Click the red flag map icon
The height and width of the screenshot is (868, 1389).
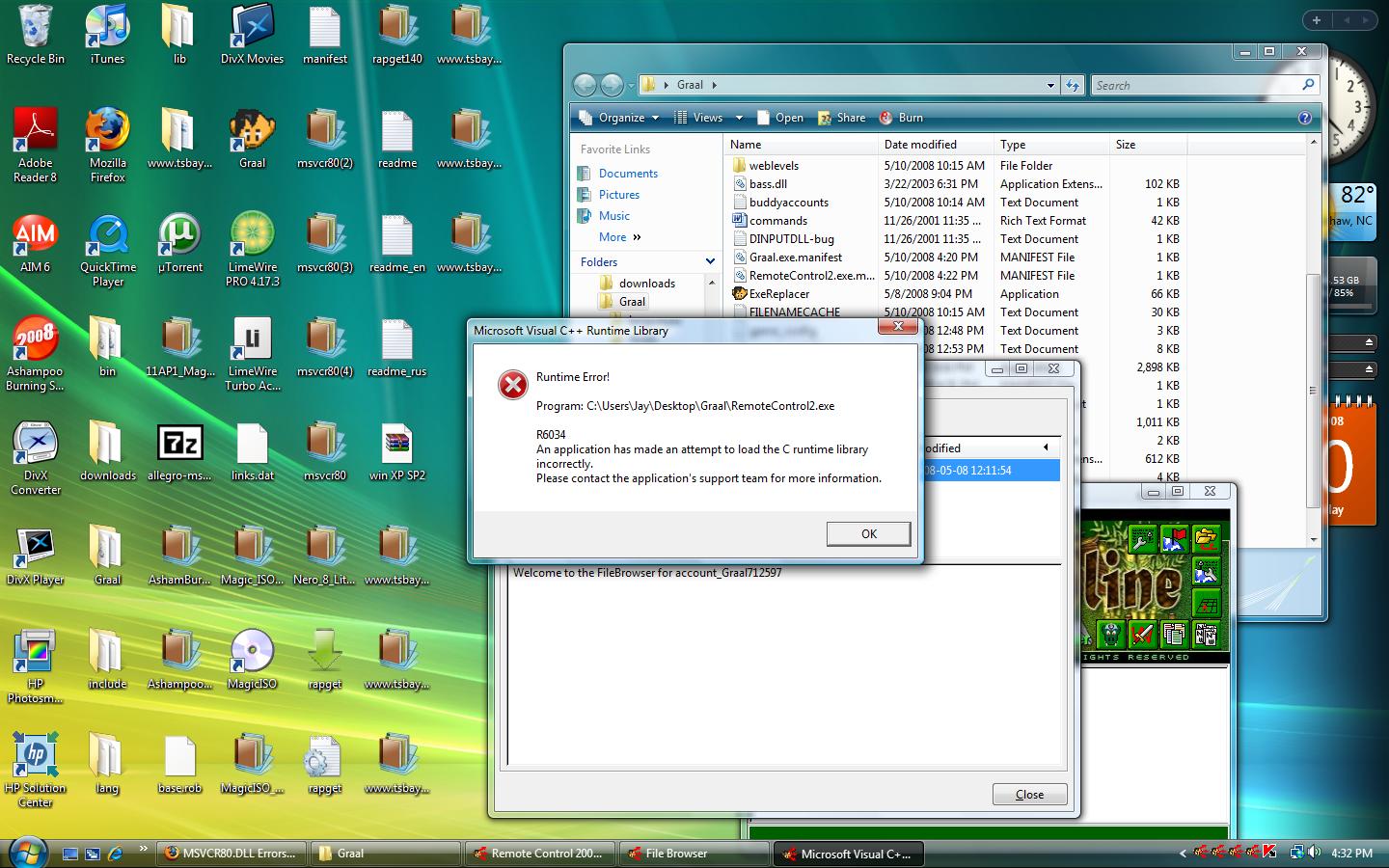click(x=1174, y=538)
